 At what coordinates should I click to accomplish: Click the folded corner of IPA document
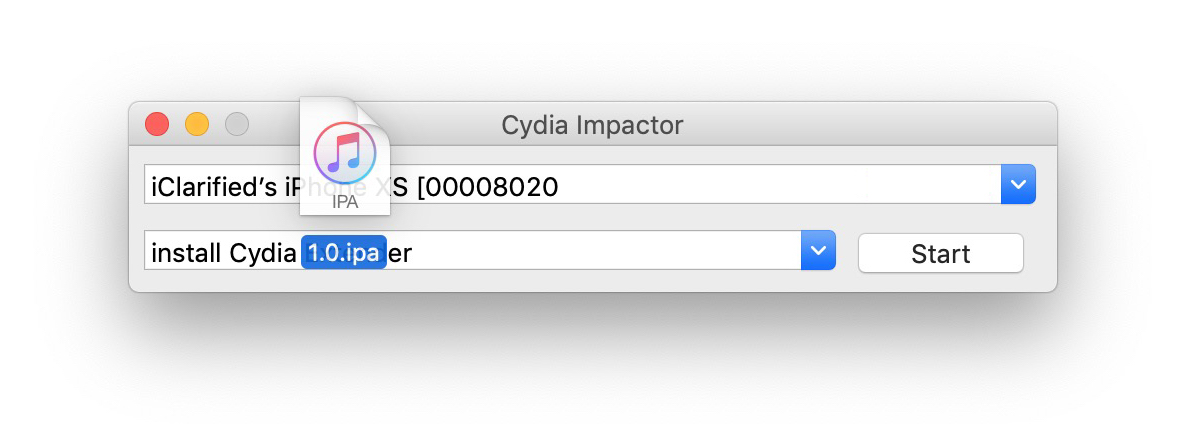click(372, 113)
